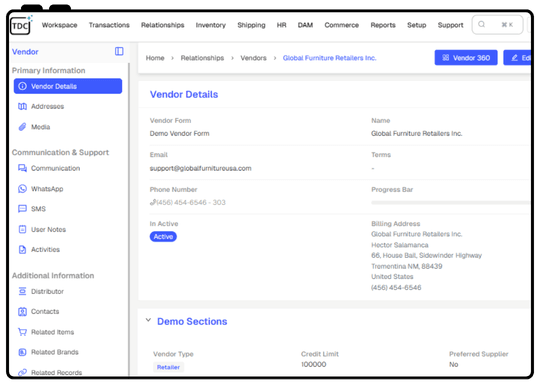The width and height of the screenshot is (540, 384).
Task: Click the Media paperclip icon
Action: [x=22, y=127]
